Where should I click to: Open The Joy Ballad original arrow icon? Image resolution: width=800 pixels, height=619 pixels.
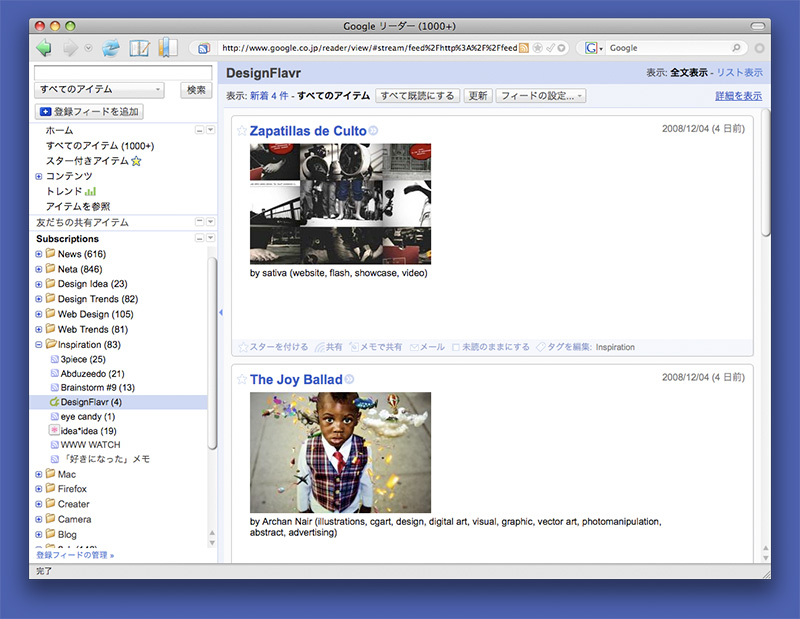click(x=349, y=379)
